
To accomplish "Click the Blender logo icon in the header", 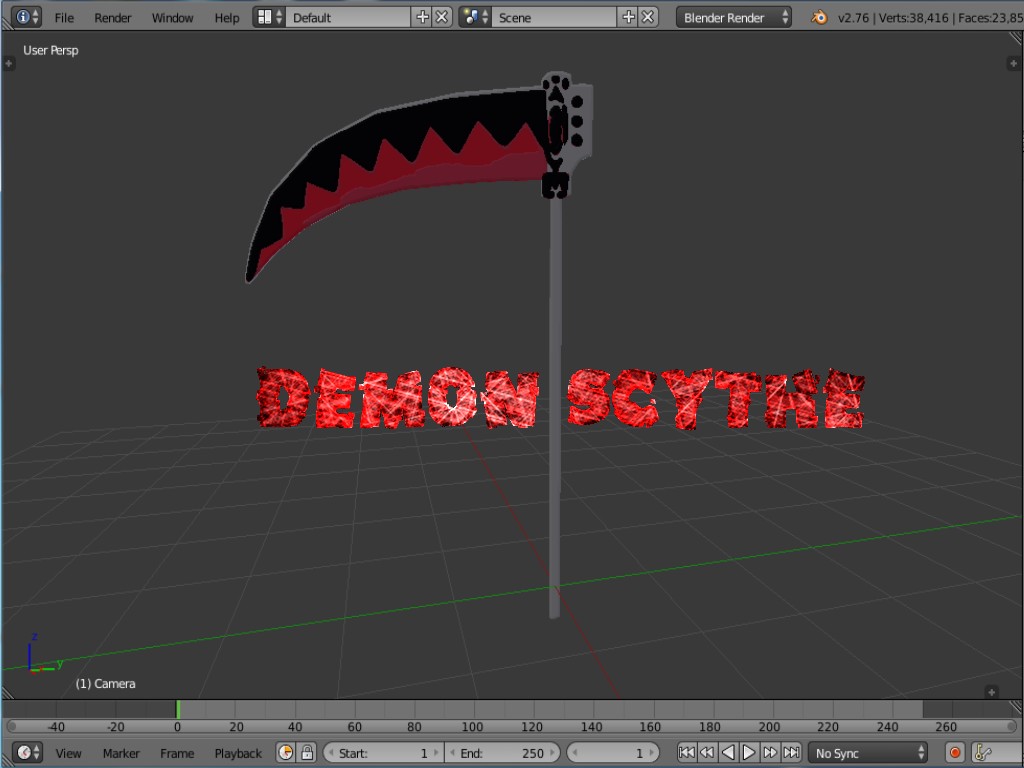I will [818, 17].
